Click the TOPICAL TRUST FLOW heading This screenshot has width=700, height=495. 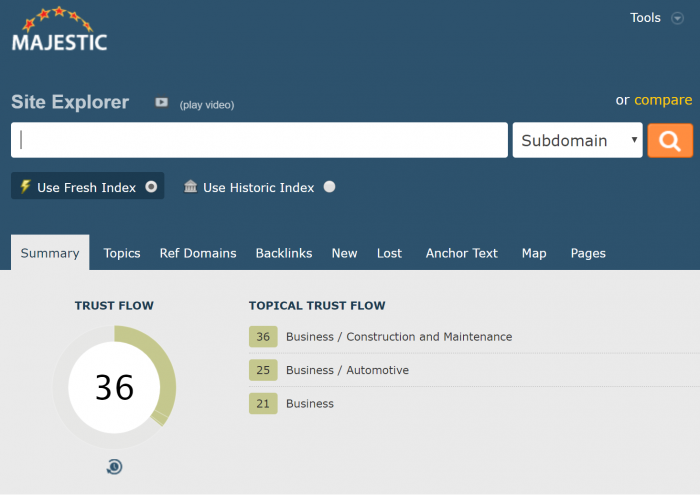(x=317, y=305)
